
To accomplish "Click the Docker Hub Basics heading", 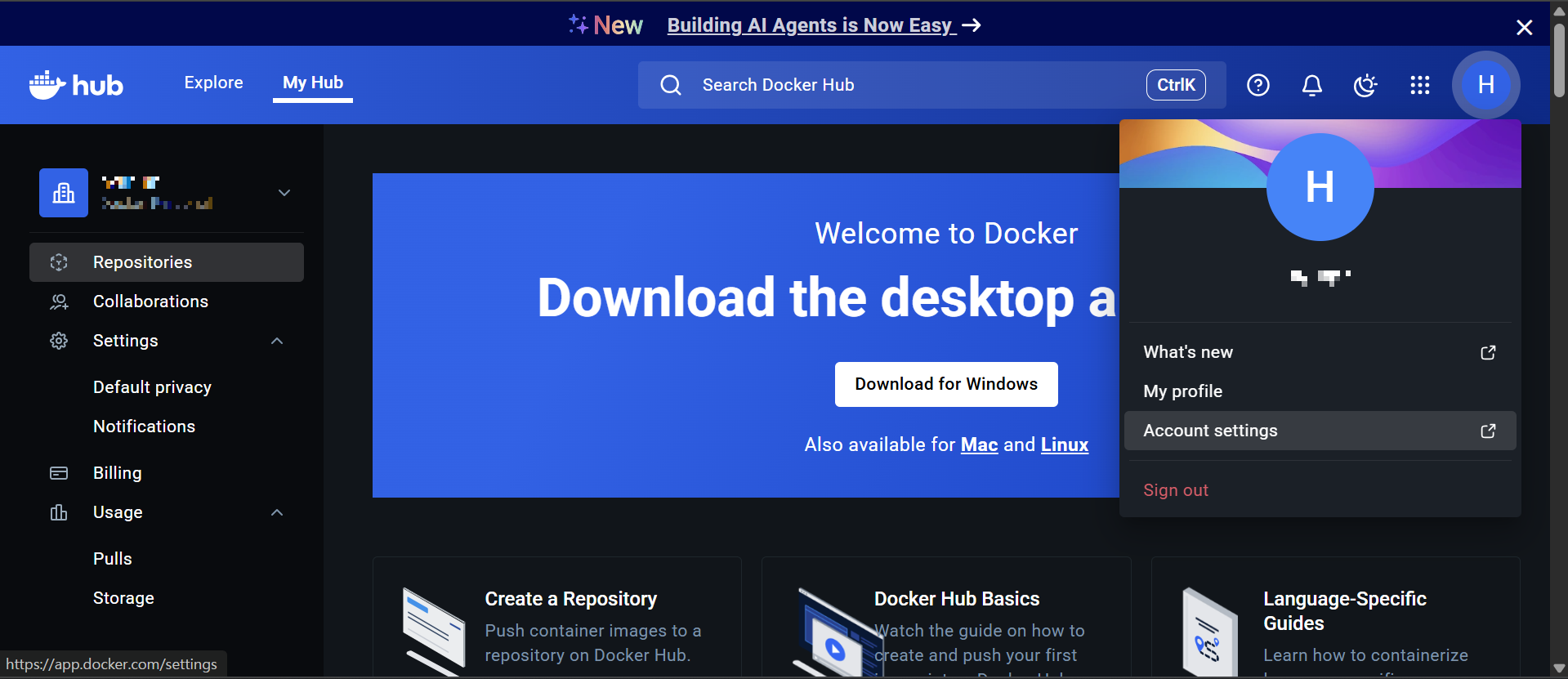I will (957, 599).
